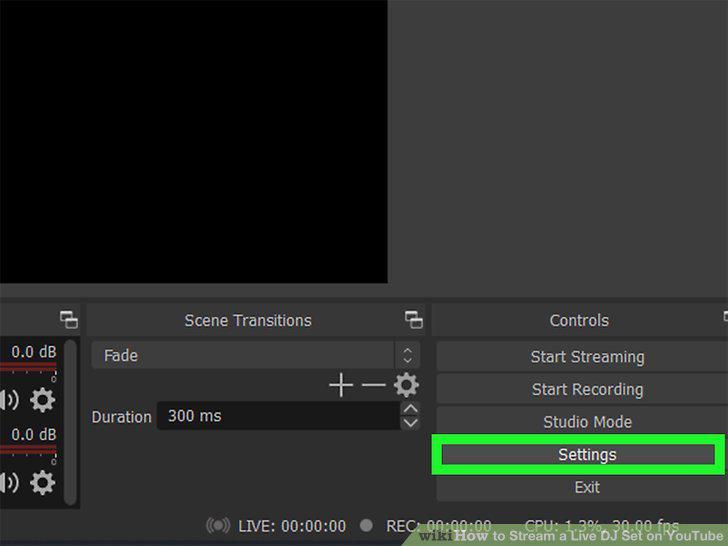Image resolution: width=728 pixels, height=546 pixels.
Task: Mute the lower audio channel speaker
Action: tap(9, 482)
